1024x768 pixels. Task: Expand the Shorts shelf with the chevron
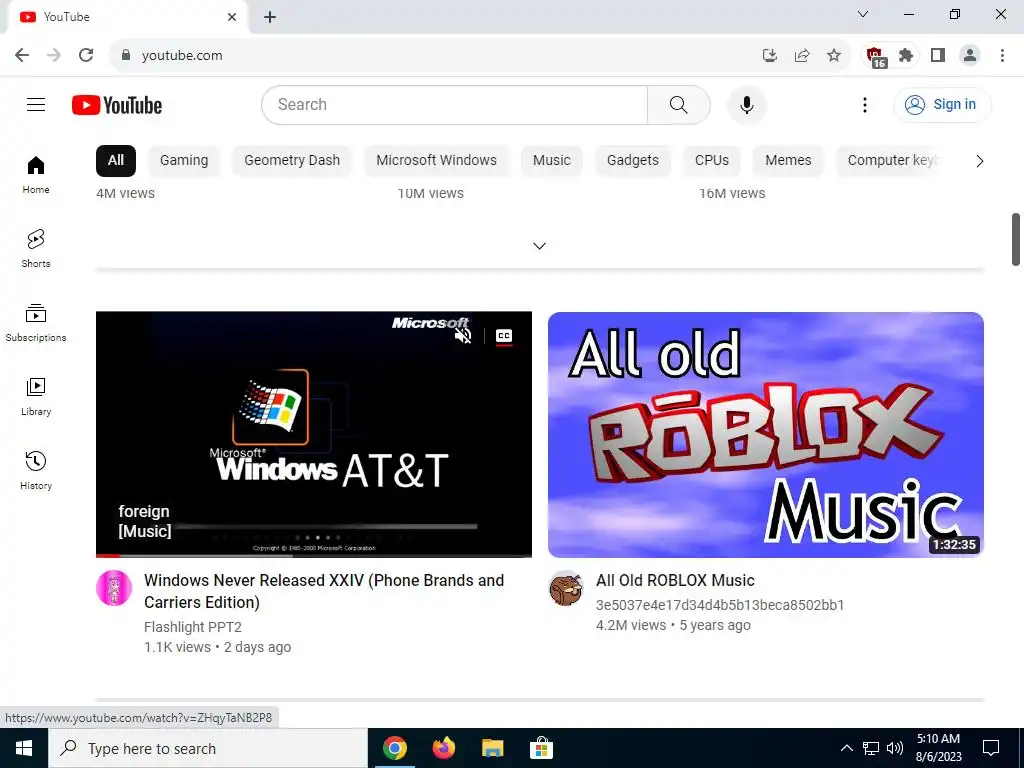click(539, 246)
